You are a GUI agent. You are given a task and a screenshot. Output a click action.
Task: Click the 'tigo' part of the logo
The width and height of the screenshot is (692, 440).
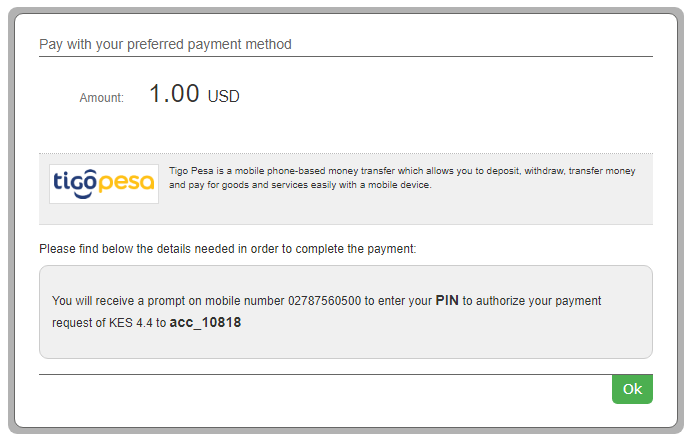point(75,183)
